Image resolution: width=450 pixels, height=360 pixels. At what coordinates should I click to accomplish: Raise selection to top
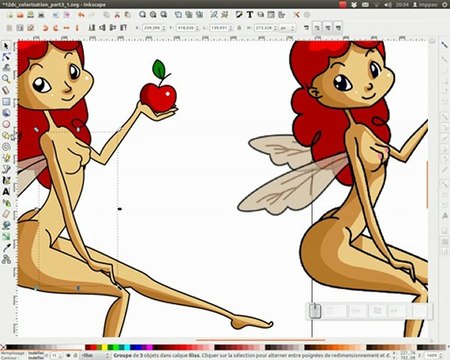pos(123,28)
